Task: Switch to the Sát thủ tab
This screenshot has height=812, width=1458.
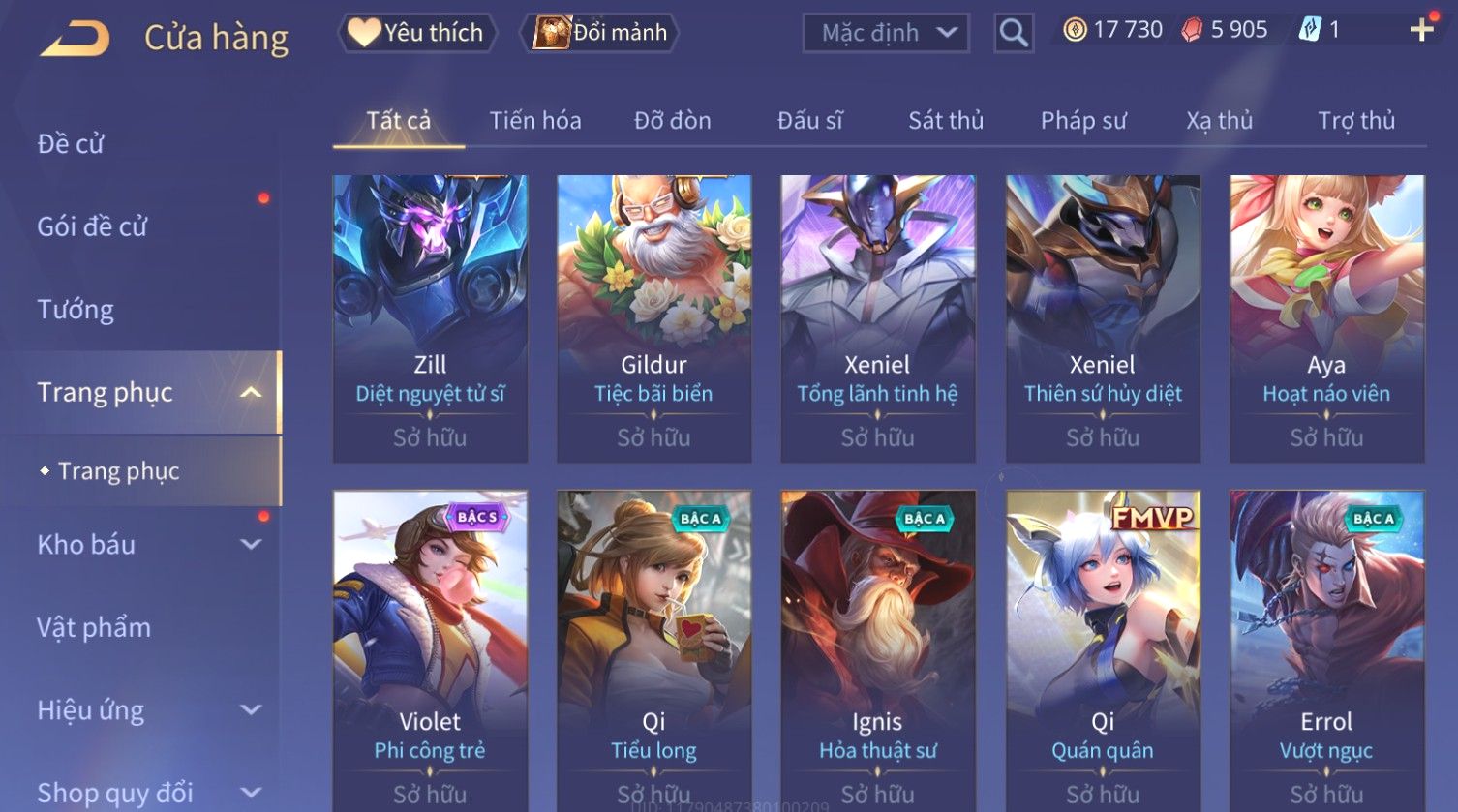Action: (945, 120)
